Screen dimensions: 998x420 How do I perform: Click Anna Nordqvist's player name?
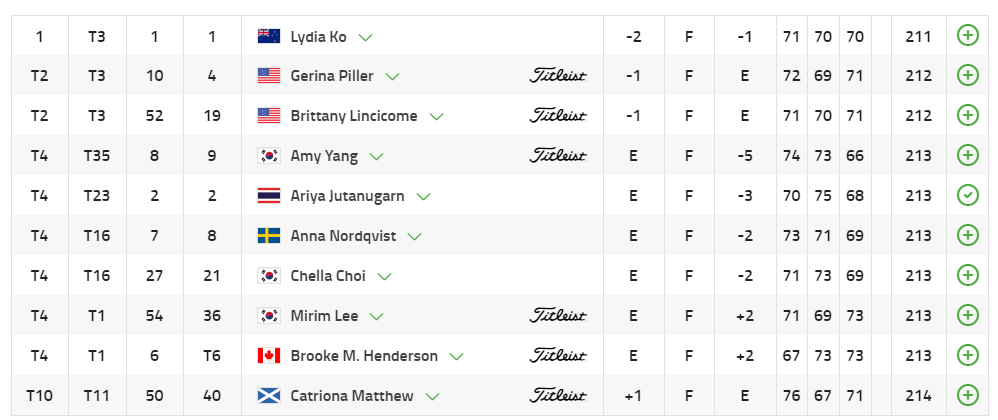[343, 236]
